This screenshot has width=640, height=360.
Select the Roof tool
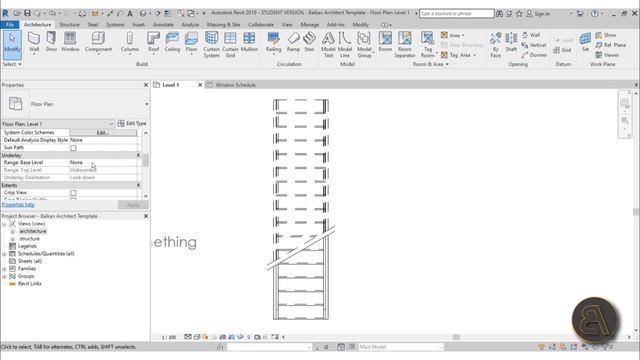153,43
